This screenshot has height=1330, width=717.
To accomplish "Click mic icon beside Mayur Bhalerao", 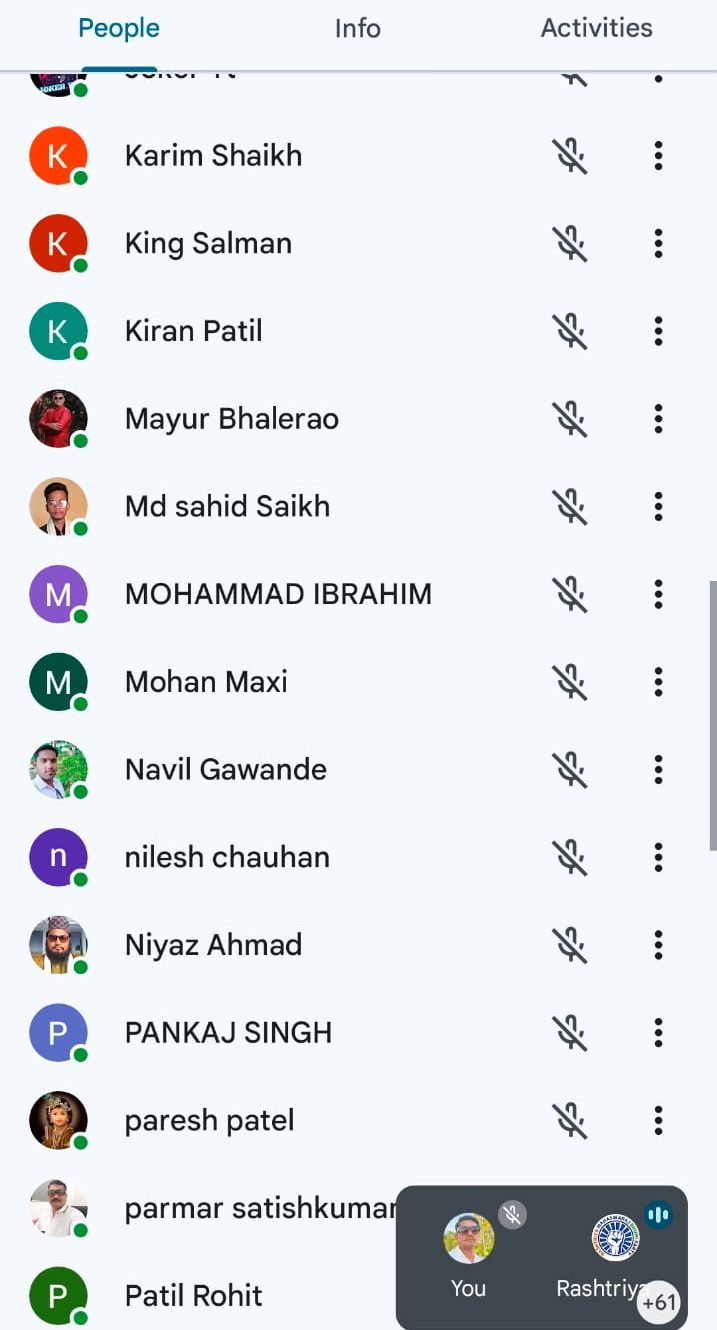I will [570, 419].
